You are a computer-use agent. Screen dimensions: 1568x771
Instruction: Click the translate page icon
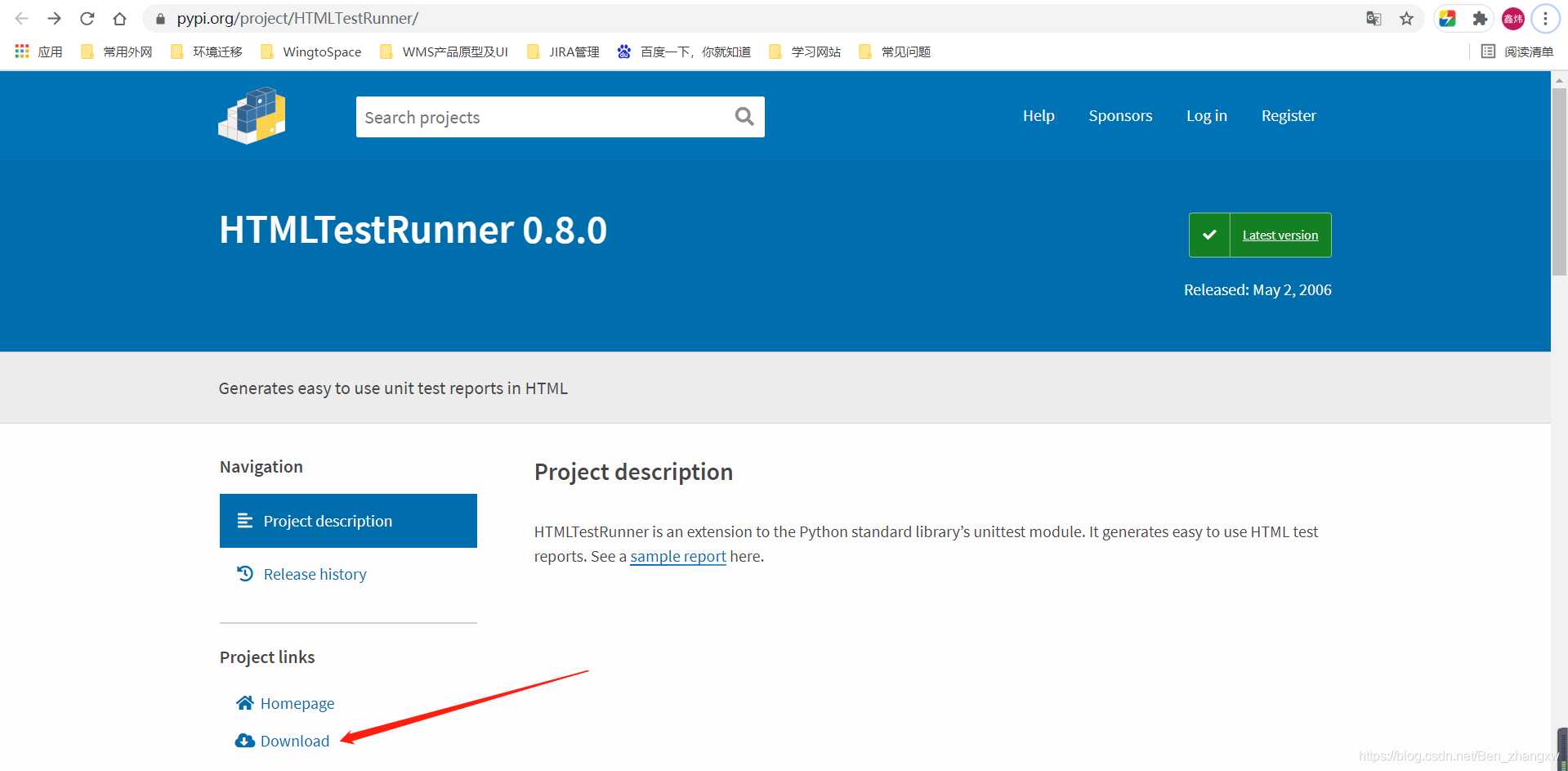point(1374,18)
